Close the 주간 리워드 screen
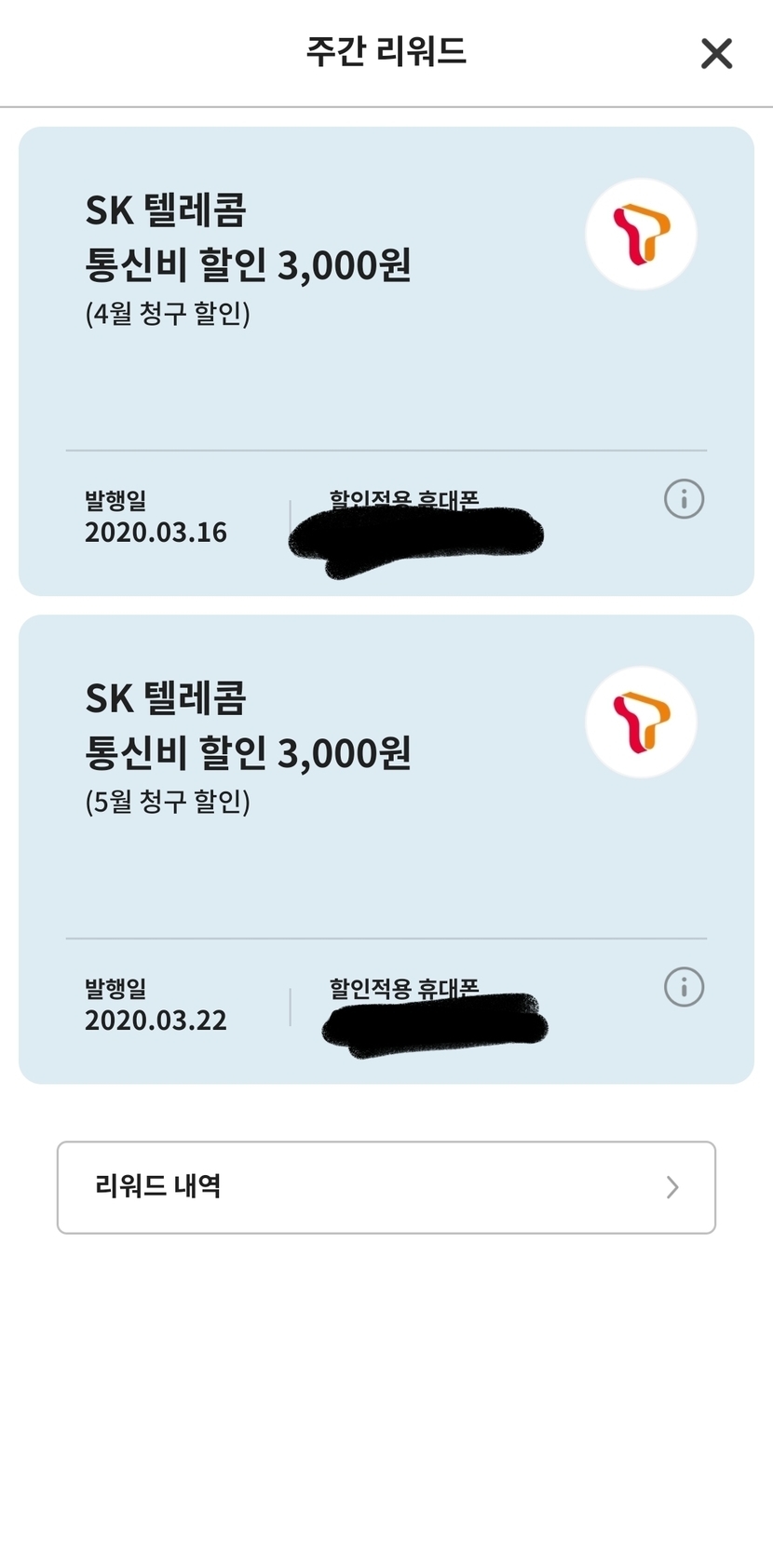Viewport: 773px width, 1568px height. click(x=716, y=53)
